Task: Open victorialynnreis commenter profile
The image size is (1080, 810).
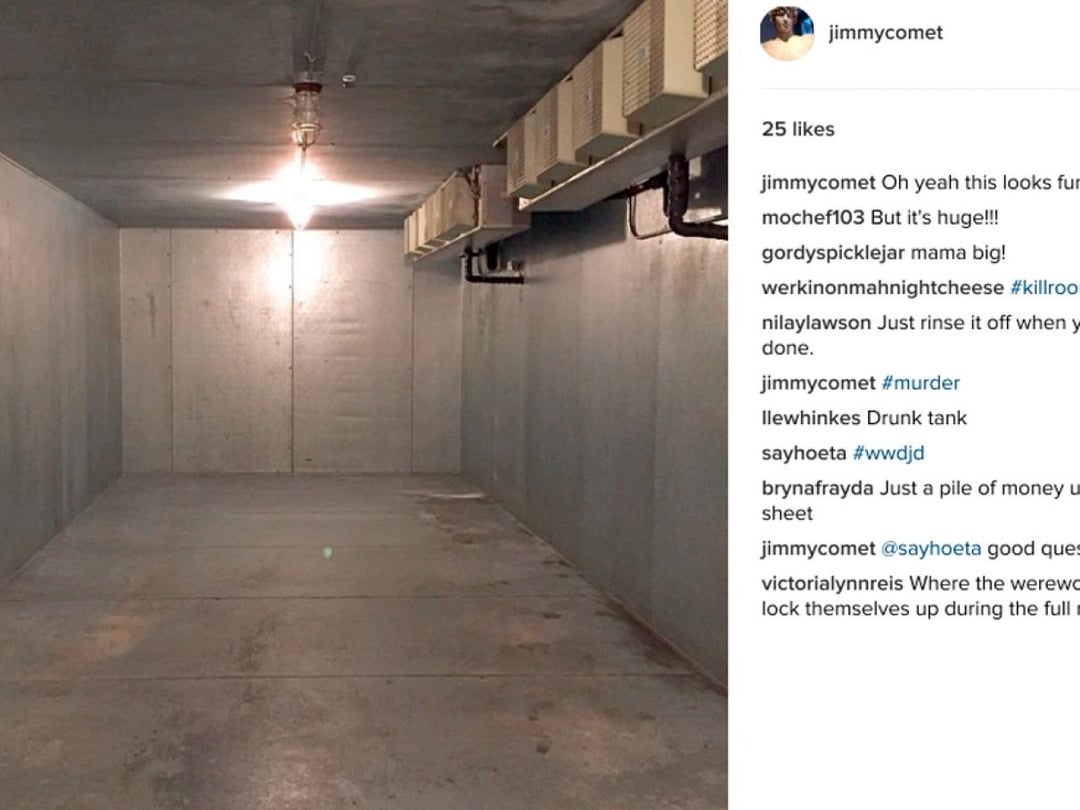Action: [832, 584]
